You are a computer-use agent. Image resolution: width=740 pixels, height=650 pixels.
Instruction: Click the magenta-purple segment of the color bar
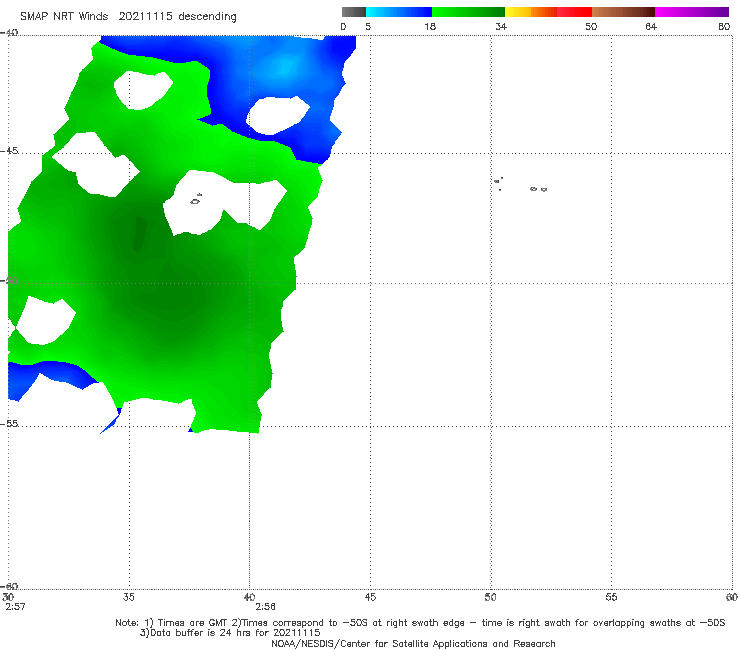[x=692, y=12]
